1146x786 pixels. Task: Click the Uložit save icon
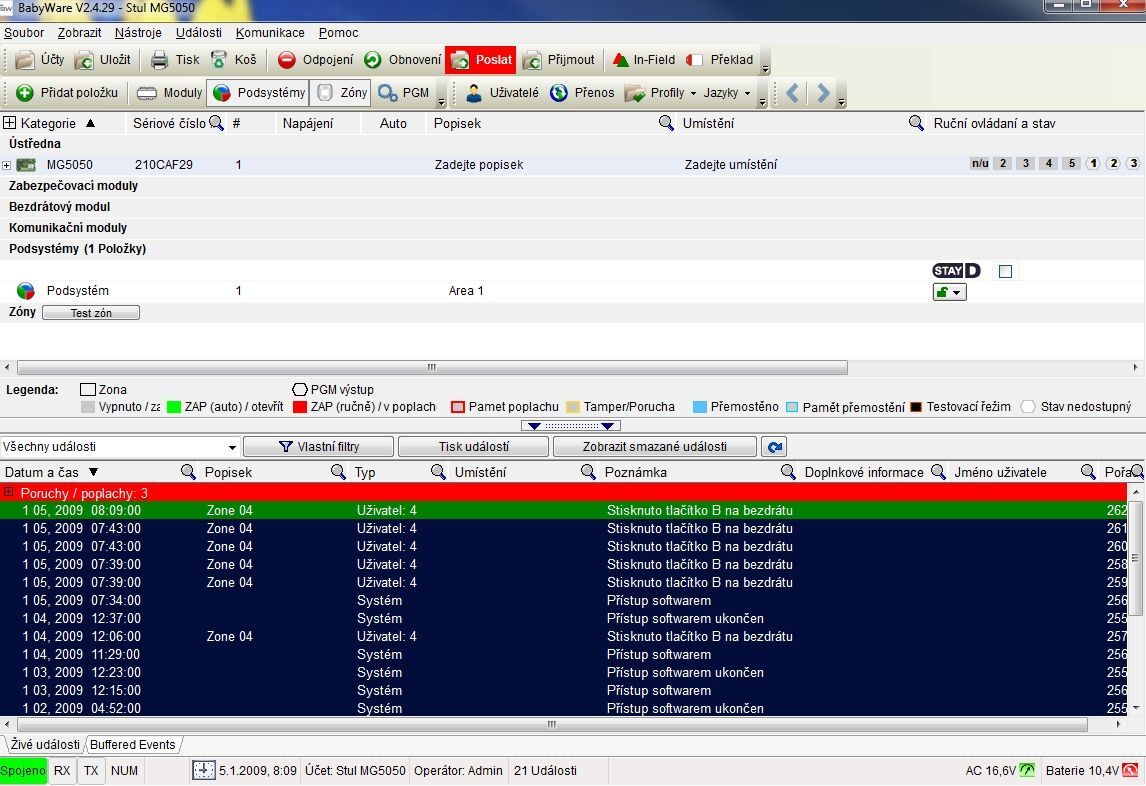pyautogui.click(x=85, y=60)
